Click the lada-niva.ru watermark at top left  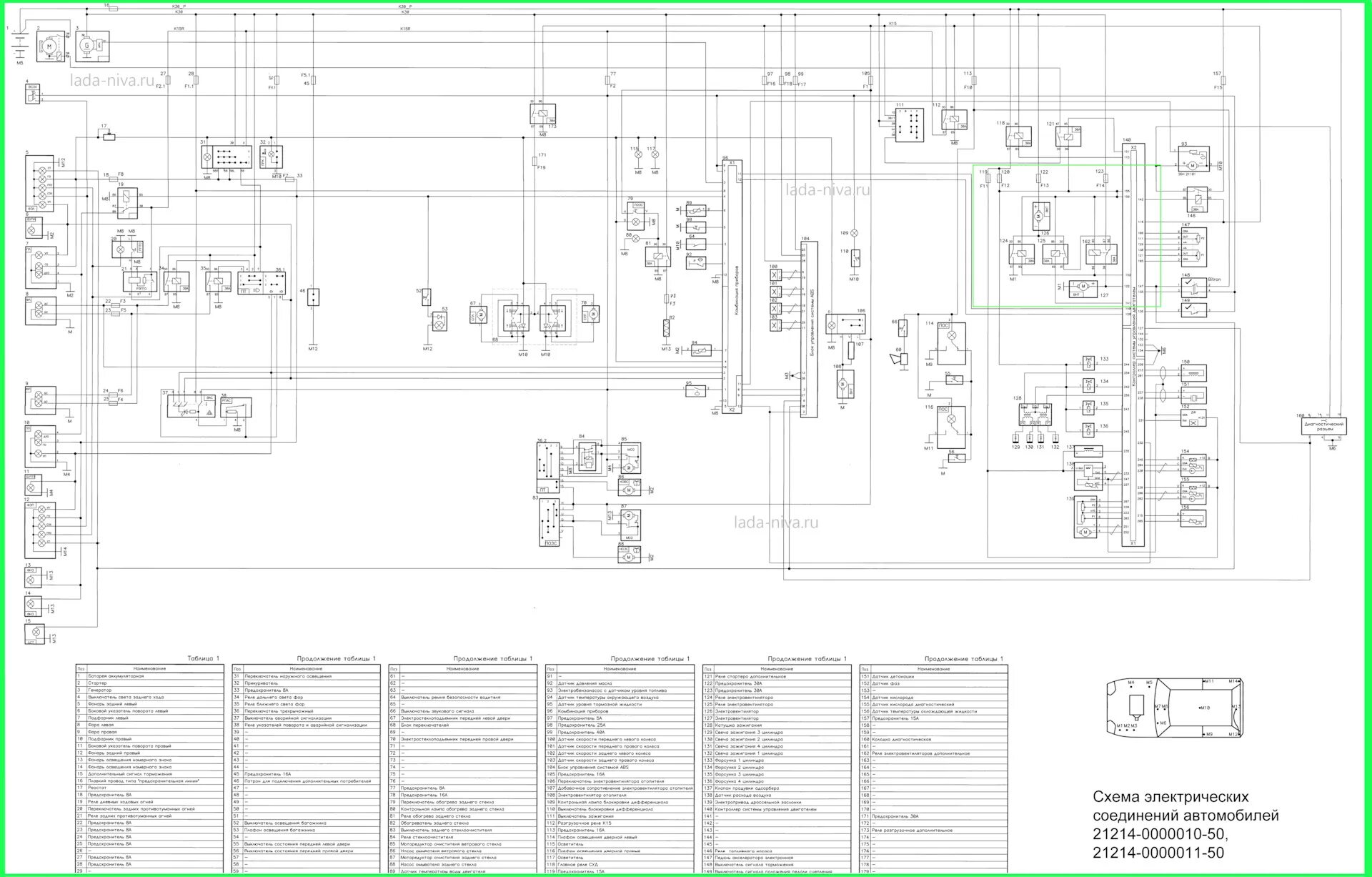(113, 81)
